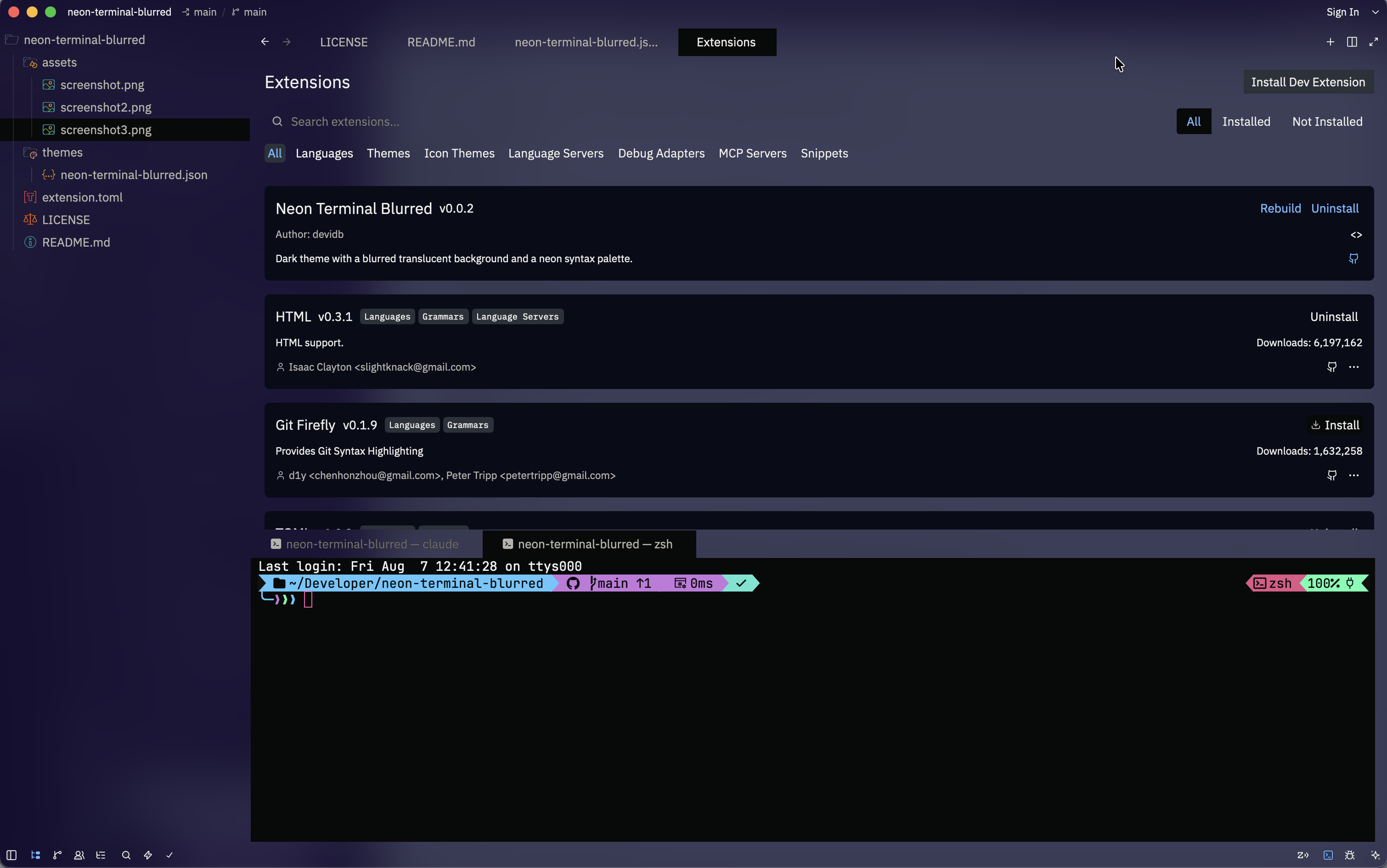
Task: Click the lightning bolt icon in status bar
Action: click(x=148, y=855)
